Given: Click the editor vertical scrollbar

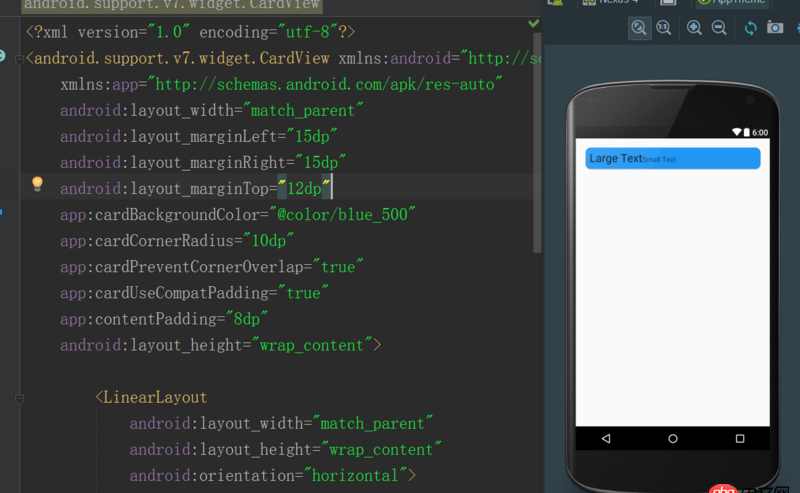Looking at the screenshot, I should (x=537, y=143).
